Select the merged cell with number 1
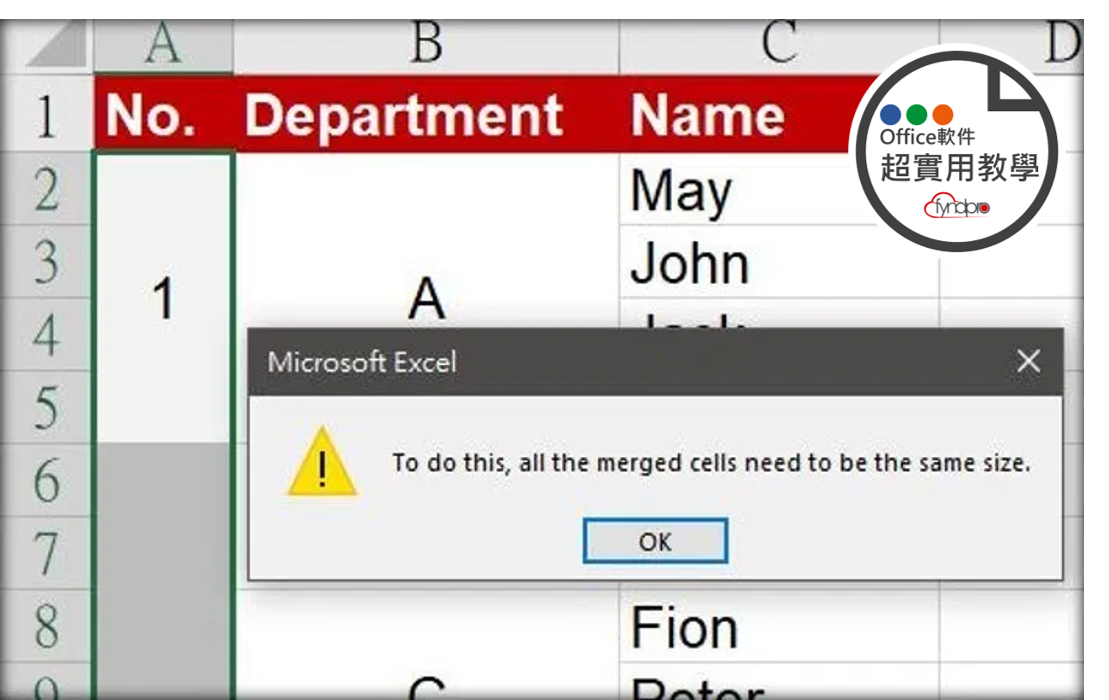 click(163, 298)
